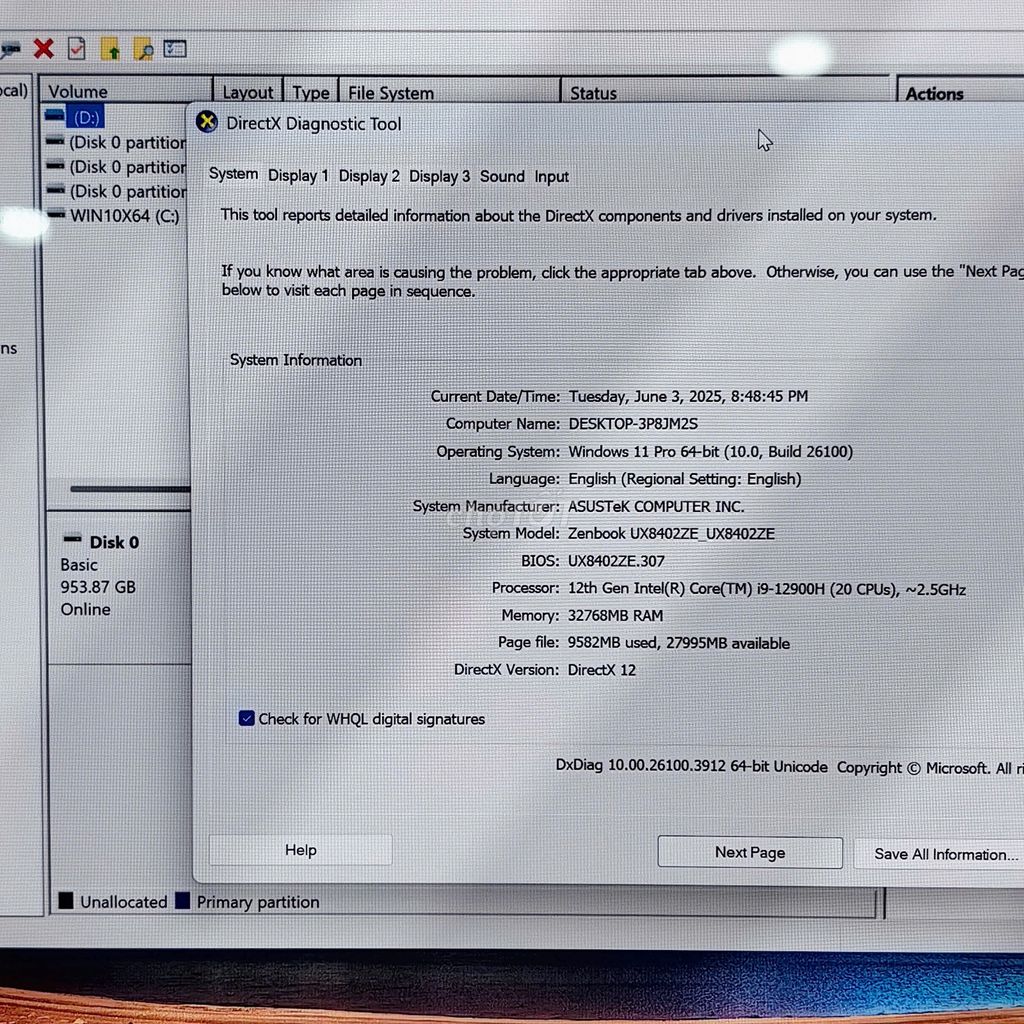Click the 953.87 GB disk size text

pyautogui.click(x=98, y=586)
